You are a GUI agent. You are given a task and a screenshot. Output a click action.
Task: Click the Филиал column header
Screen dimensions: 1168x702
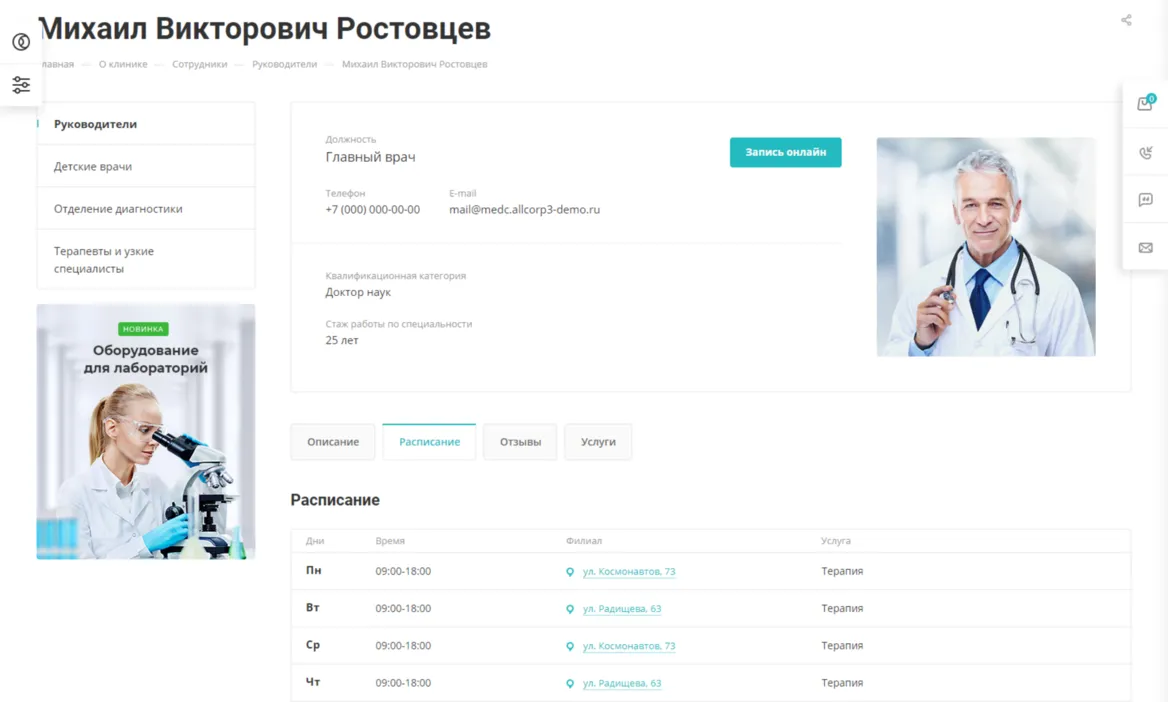[583, 541]
